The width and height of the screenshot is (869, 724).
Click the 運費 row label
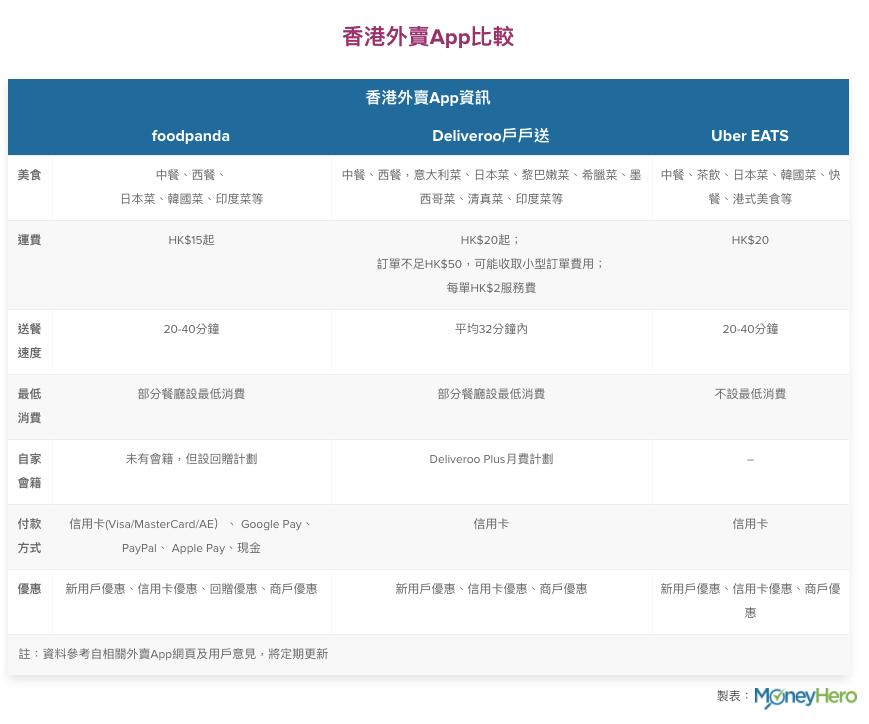click(x=29, y=240)
